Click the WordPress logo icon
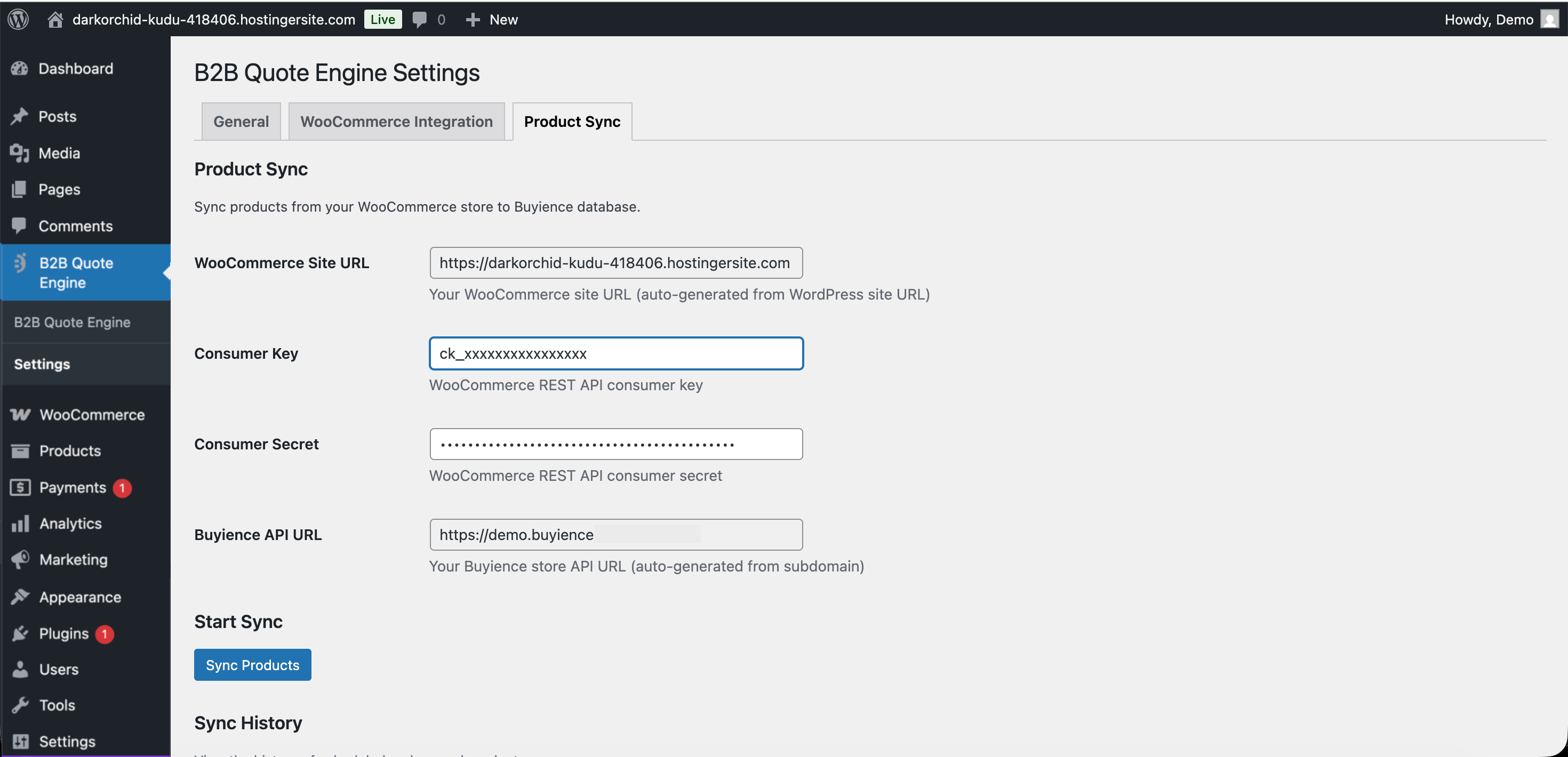 18,19
